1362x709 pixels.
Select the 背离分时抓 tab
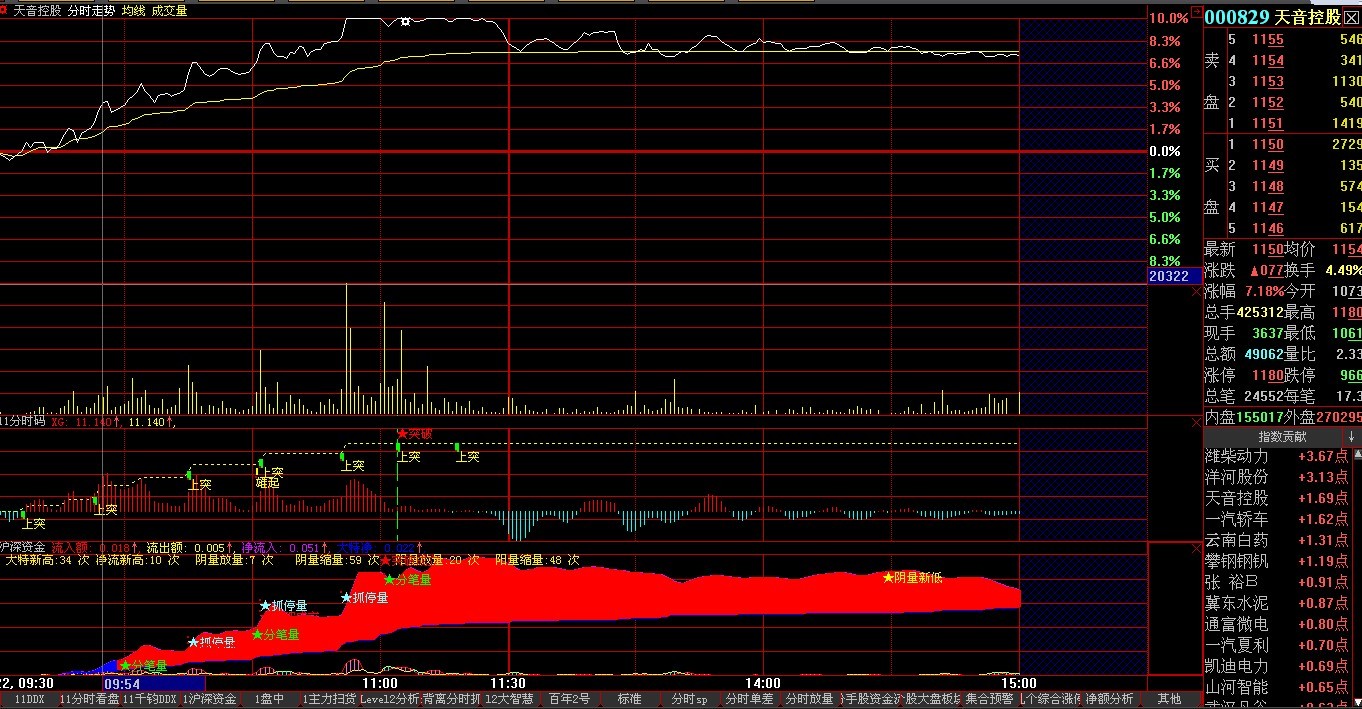point(452,699)
